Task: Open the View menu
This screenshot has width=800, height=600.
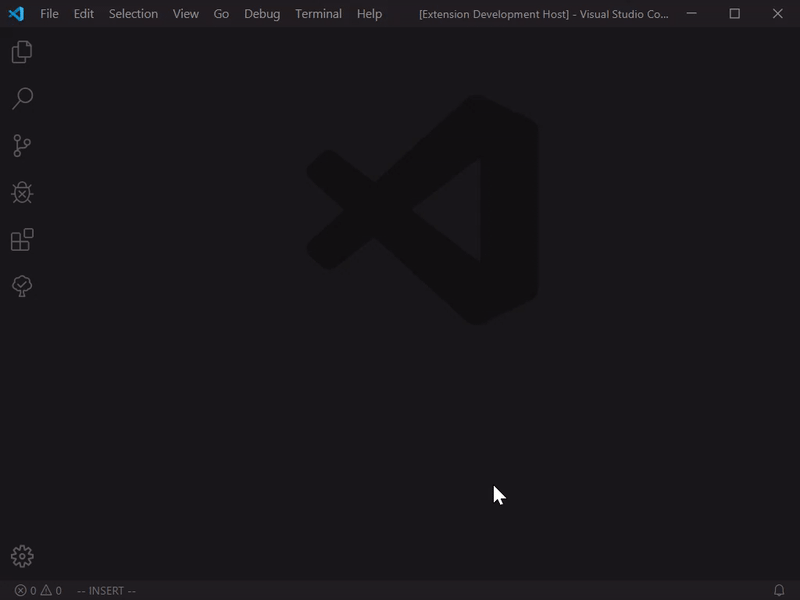Action: point(185,14)
